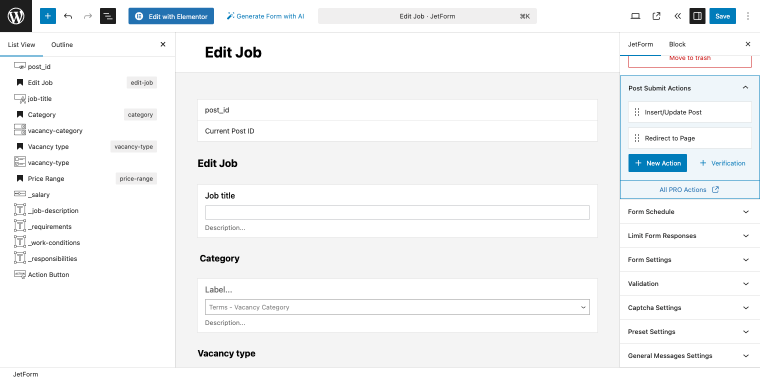Screen dimensions: 760x380
Task: Expand the Captcha Settings panel
Action: pyautogui.click(x=690, y=308)
